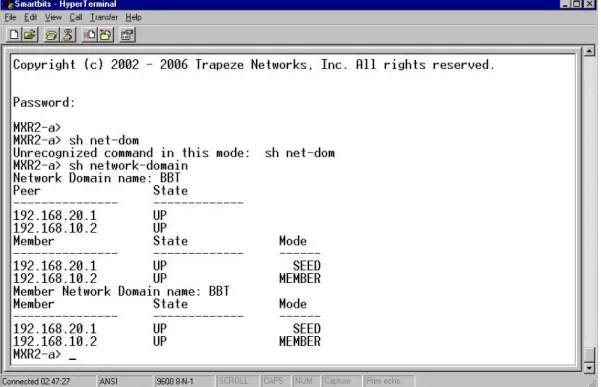Image resolution: width=601 pixels, height=387 pixels.
Task: Click the last SEED mode value
Action: (307, 329)
